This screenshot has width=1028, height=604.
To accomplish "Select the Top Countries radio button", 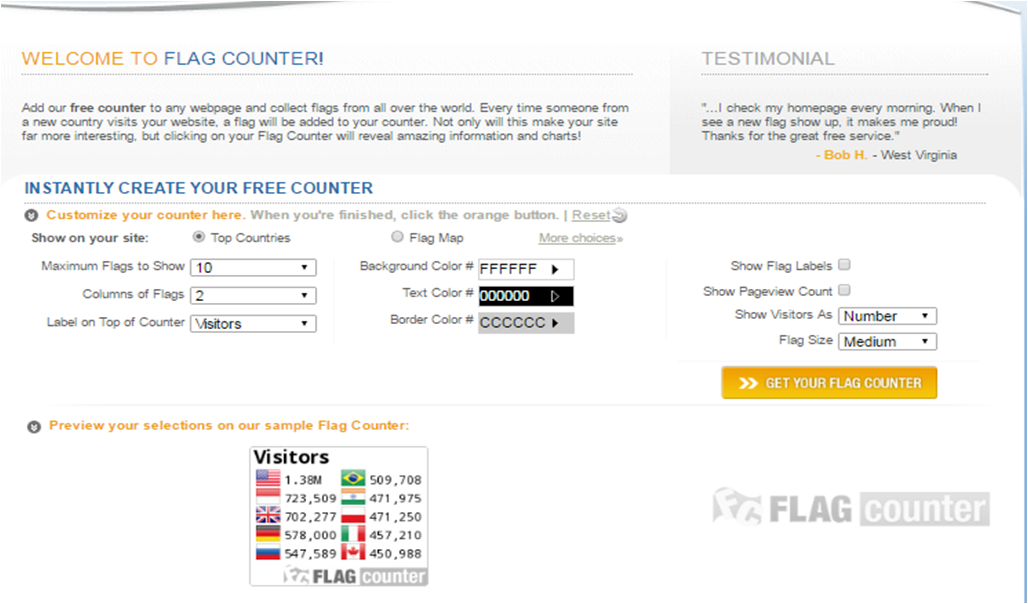I will (199, 237).
